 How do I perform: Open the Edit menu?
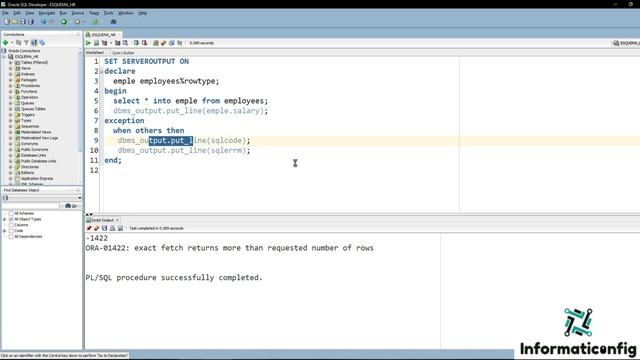coord(17,13)
